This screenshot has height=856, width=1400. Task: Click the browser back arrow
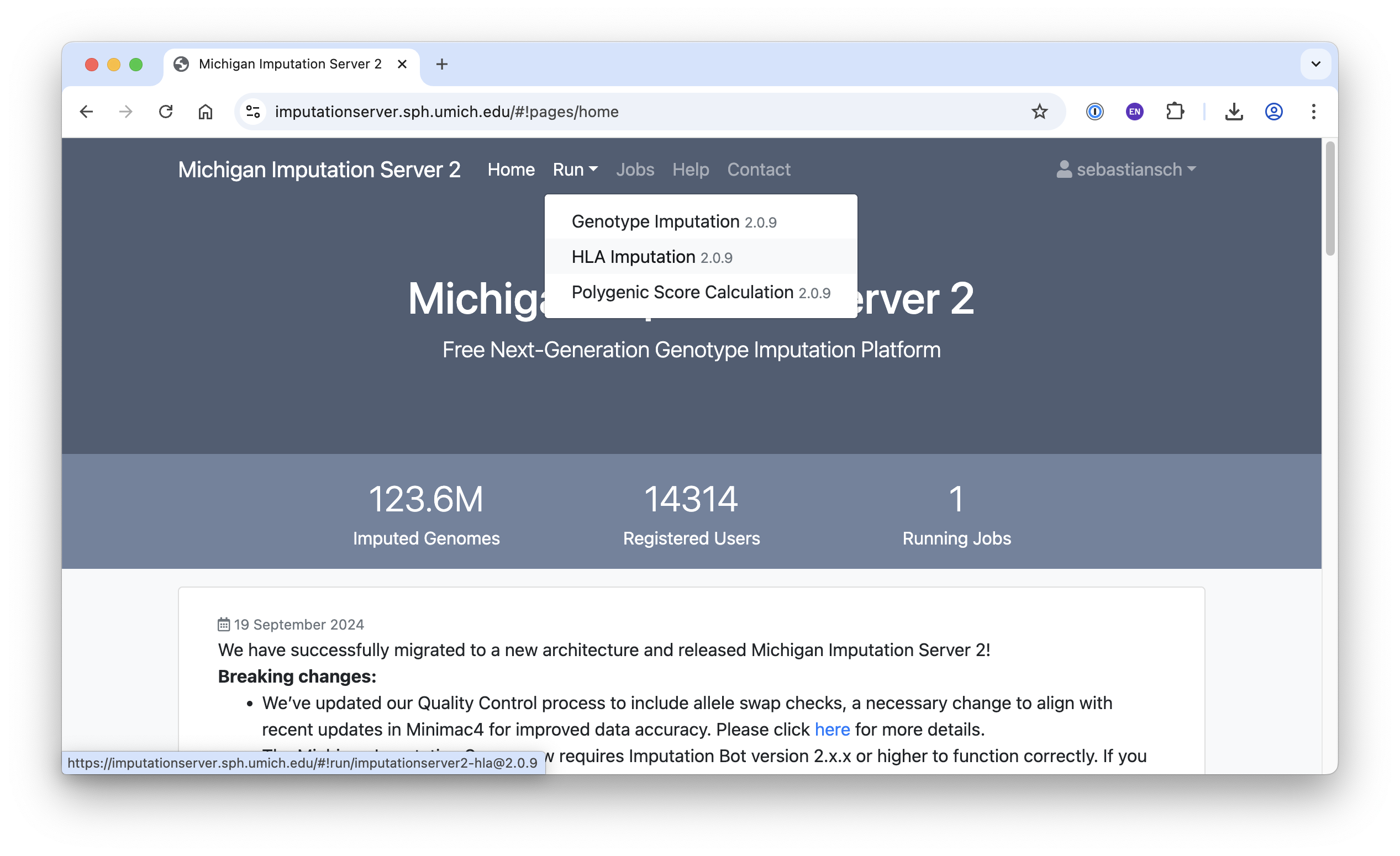[86, 112]
